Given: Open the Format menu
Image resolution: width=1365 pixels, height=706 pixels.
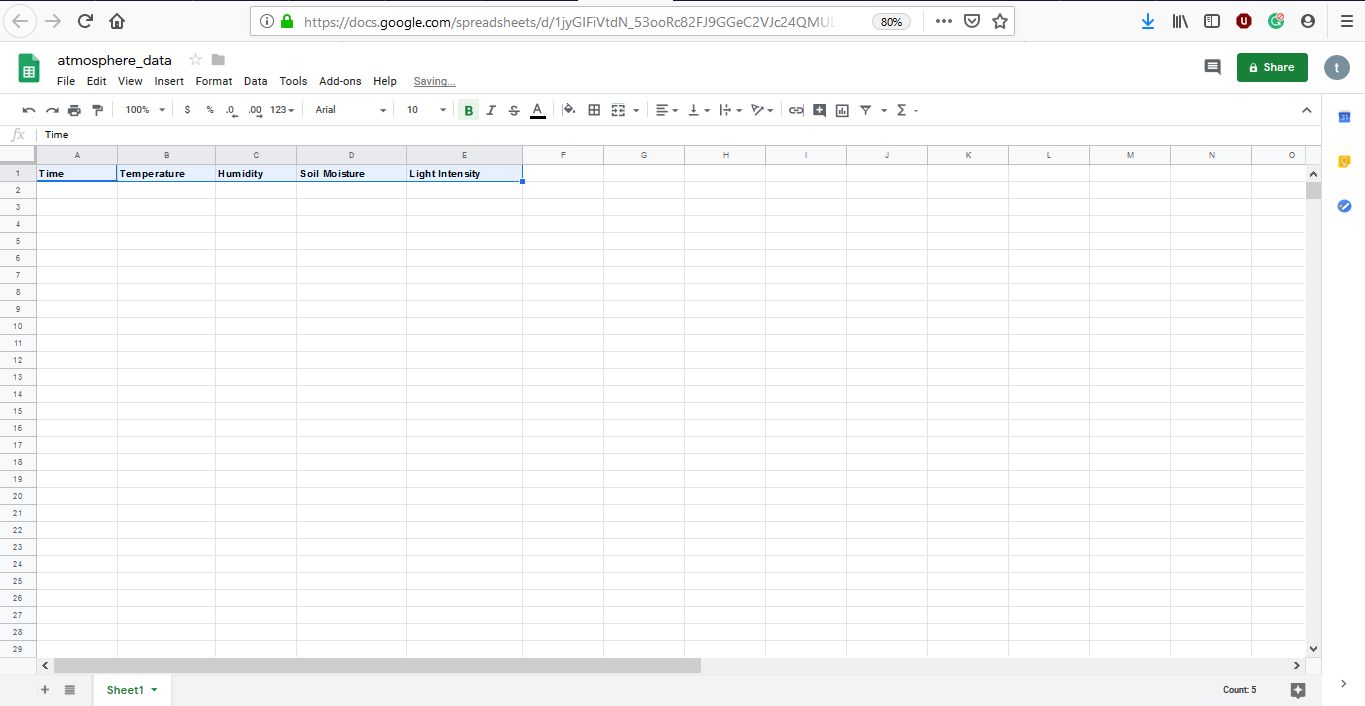Looking at the screenshot, I should [214, 81].
